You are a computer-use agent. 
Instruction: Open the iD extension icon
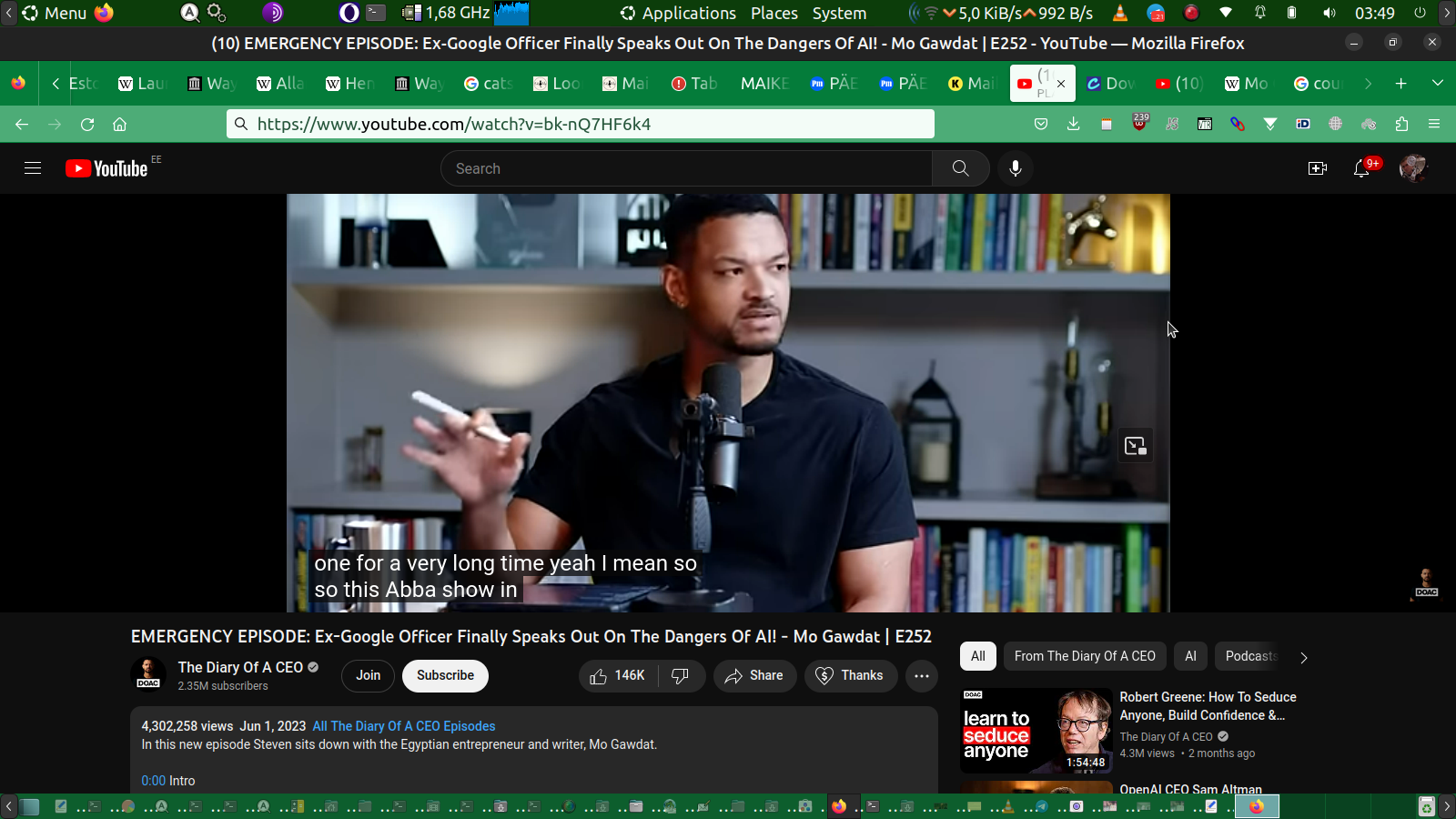click(x=1303, y=124)
